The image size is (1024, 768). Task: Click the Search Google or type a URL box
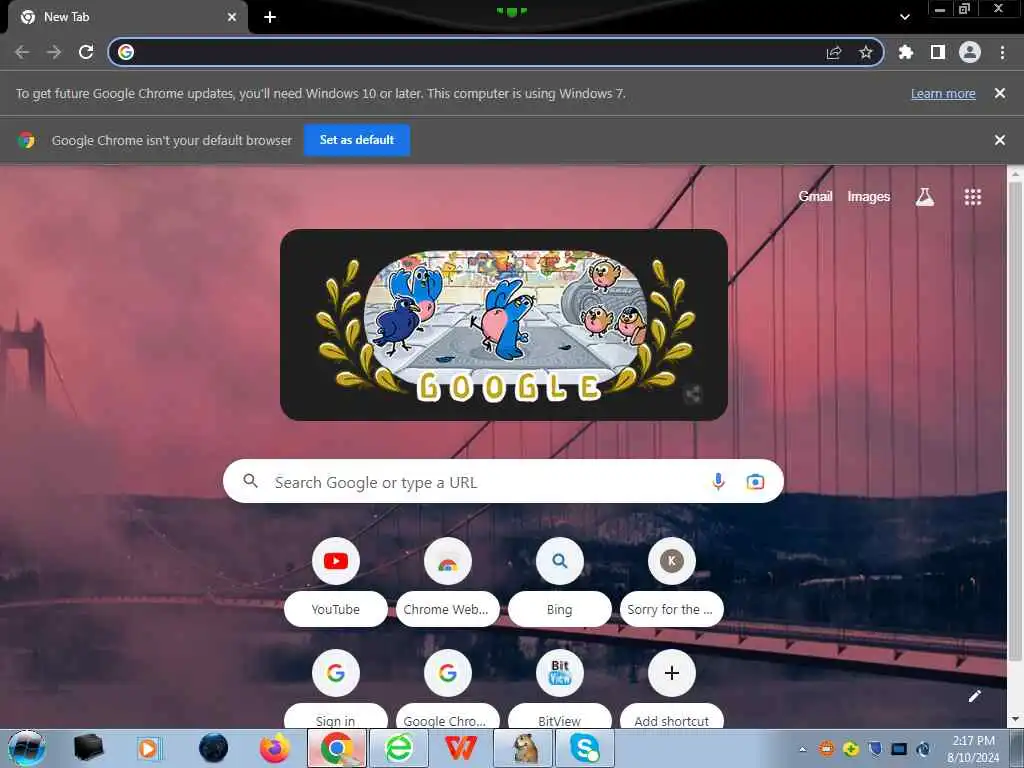tap(503, 481)
